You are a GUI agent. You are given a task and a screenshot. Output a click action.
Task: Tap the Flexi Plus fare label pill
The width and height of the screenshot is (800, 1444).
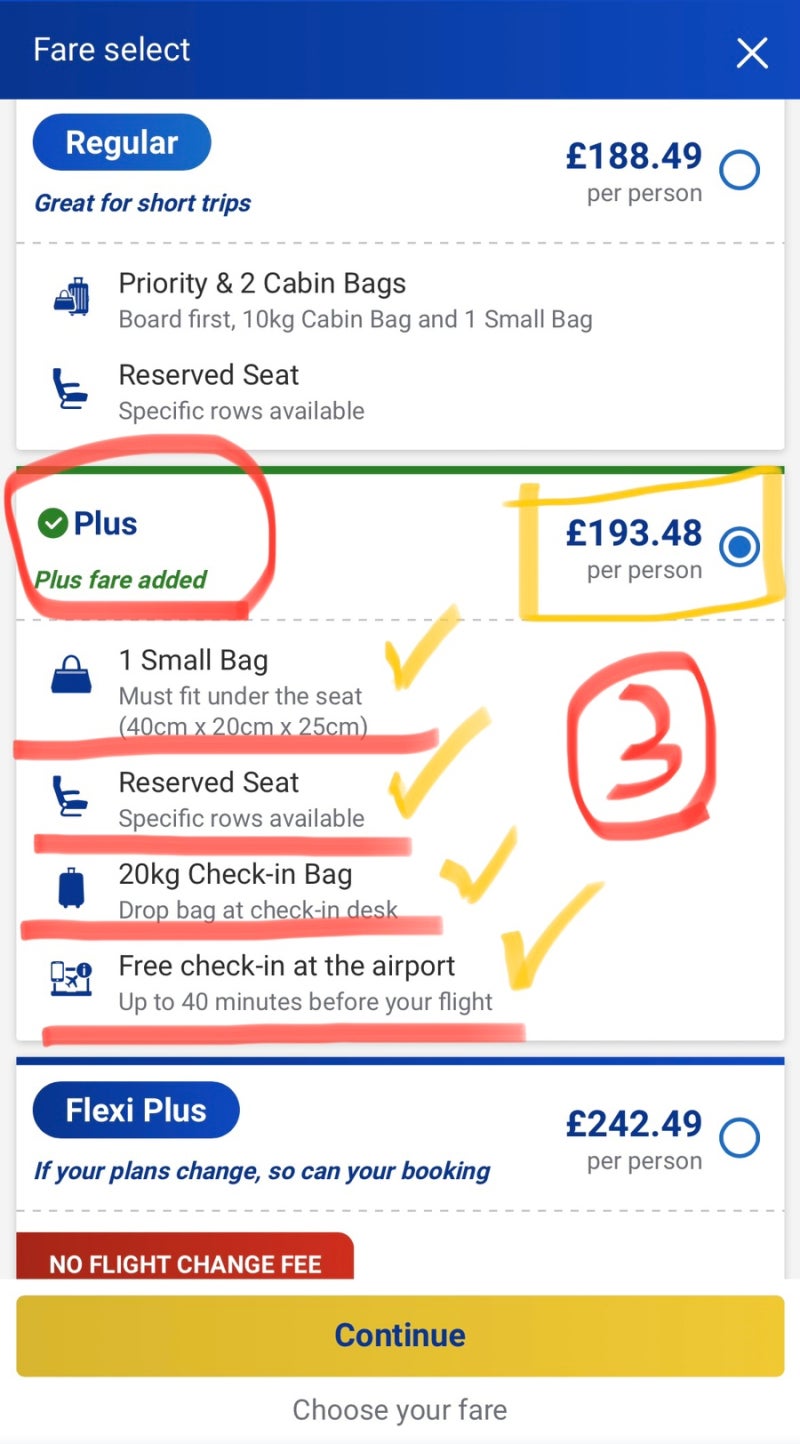[136, 1110]
